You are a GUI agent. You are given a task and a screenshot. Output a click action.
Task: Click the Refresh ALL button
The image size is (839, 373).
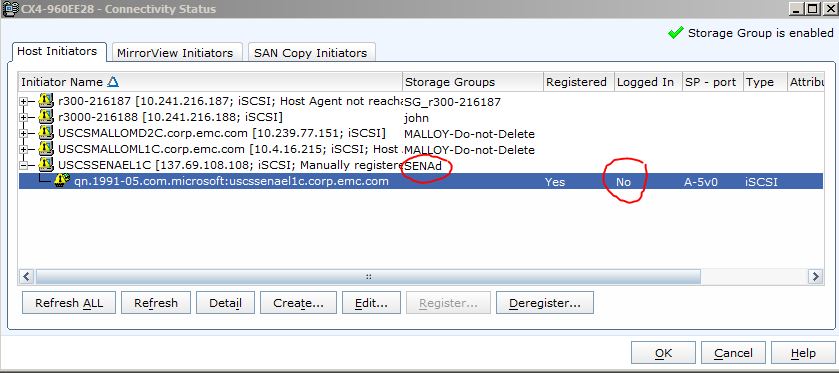[68, 303]
